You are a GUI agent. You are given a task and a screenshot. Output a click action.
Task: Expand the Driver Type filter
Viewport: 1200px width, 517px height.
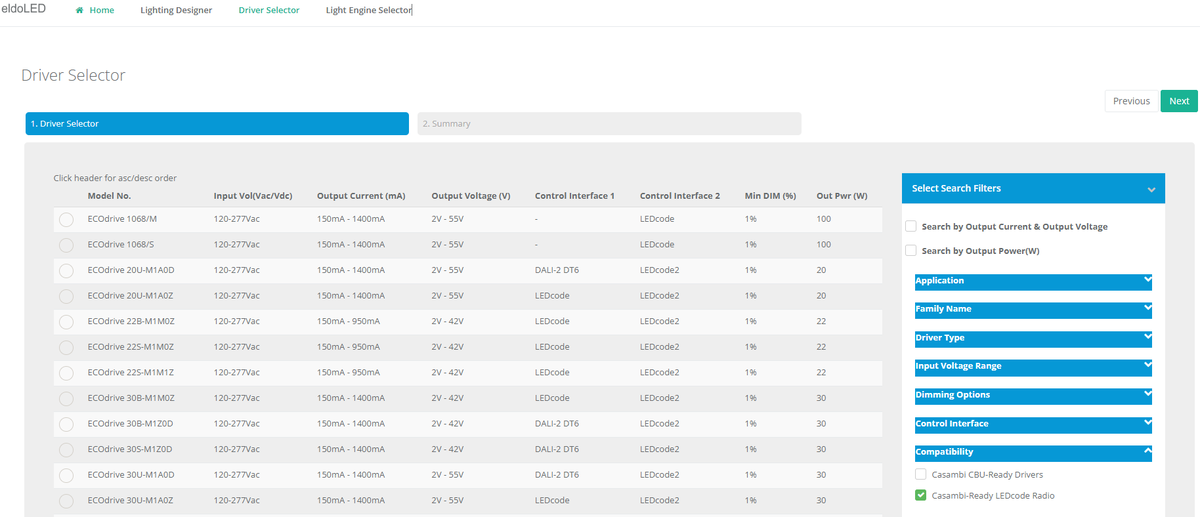click(1033, 339)
